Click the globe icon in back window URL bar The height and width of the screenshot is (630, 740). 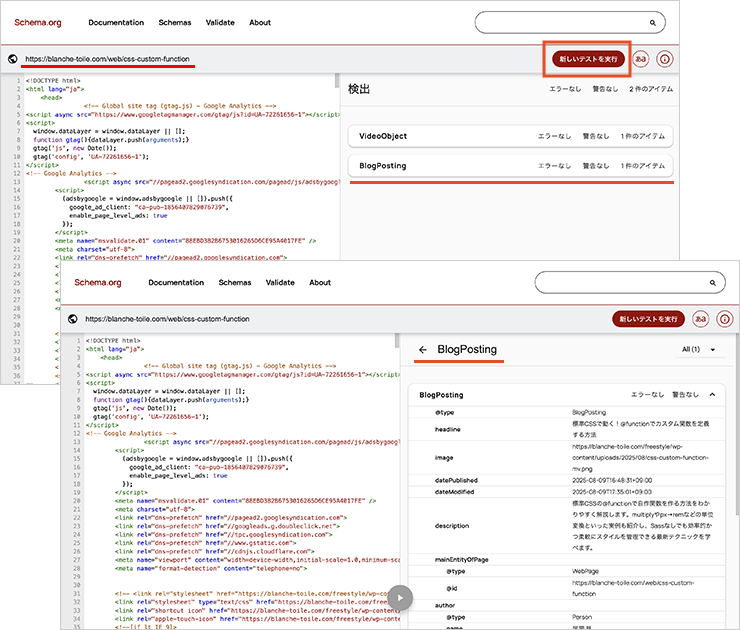click(x=13, y=59)
